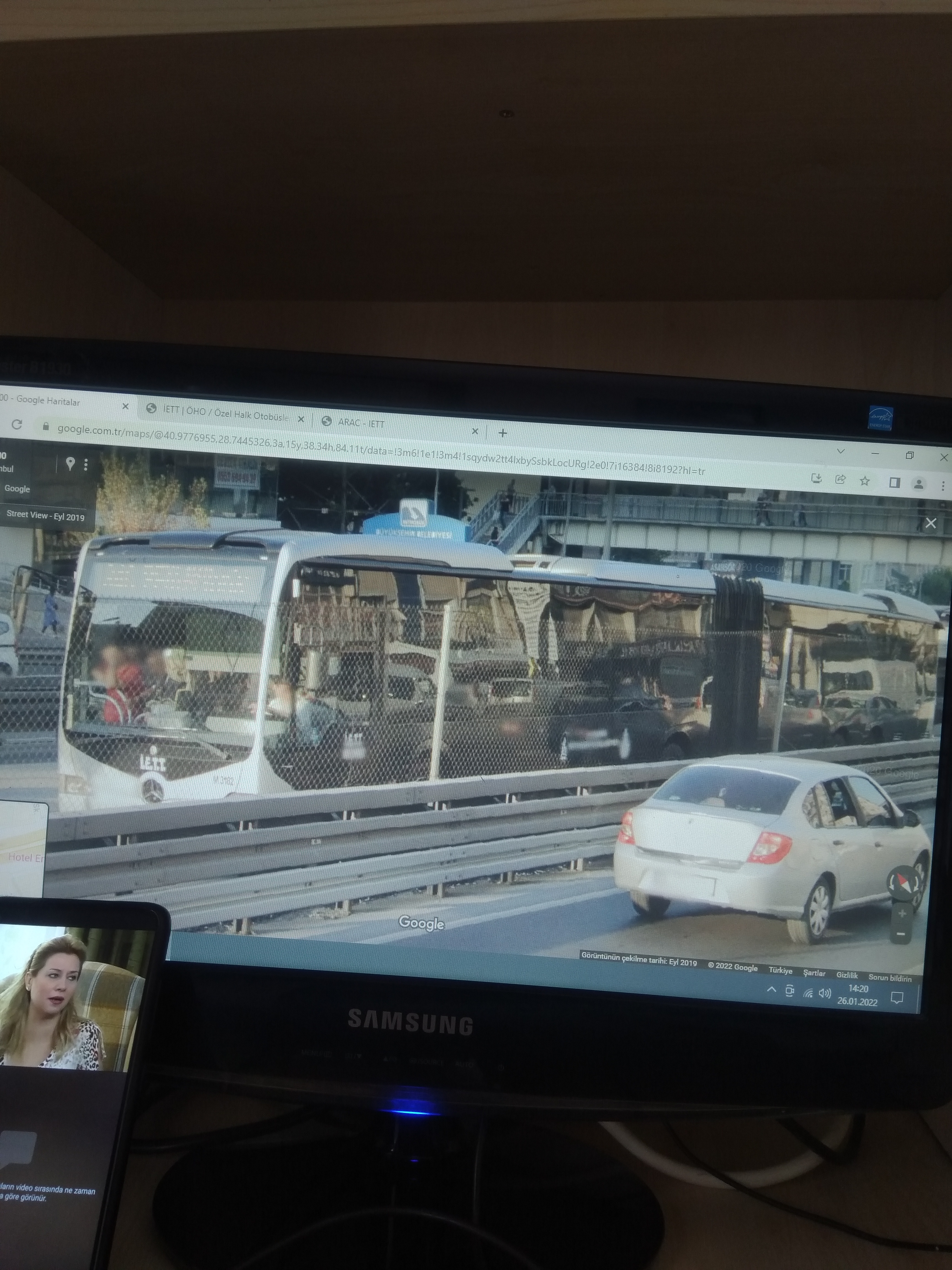
Task: Open the Chrome profile avatar
Action: [x=918, y=484]
